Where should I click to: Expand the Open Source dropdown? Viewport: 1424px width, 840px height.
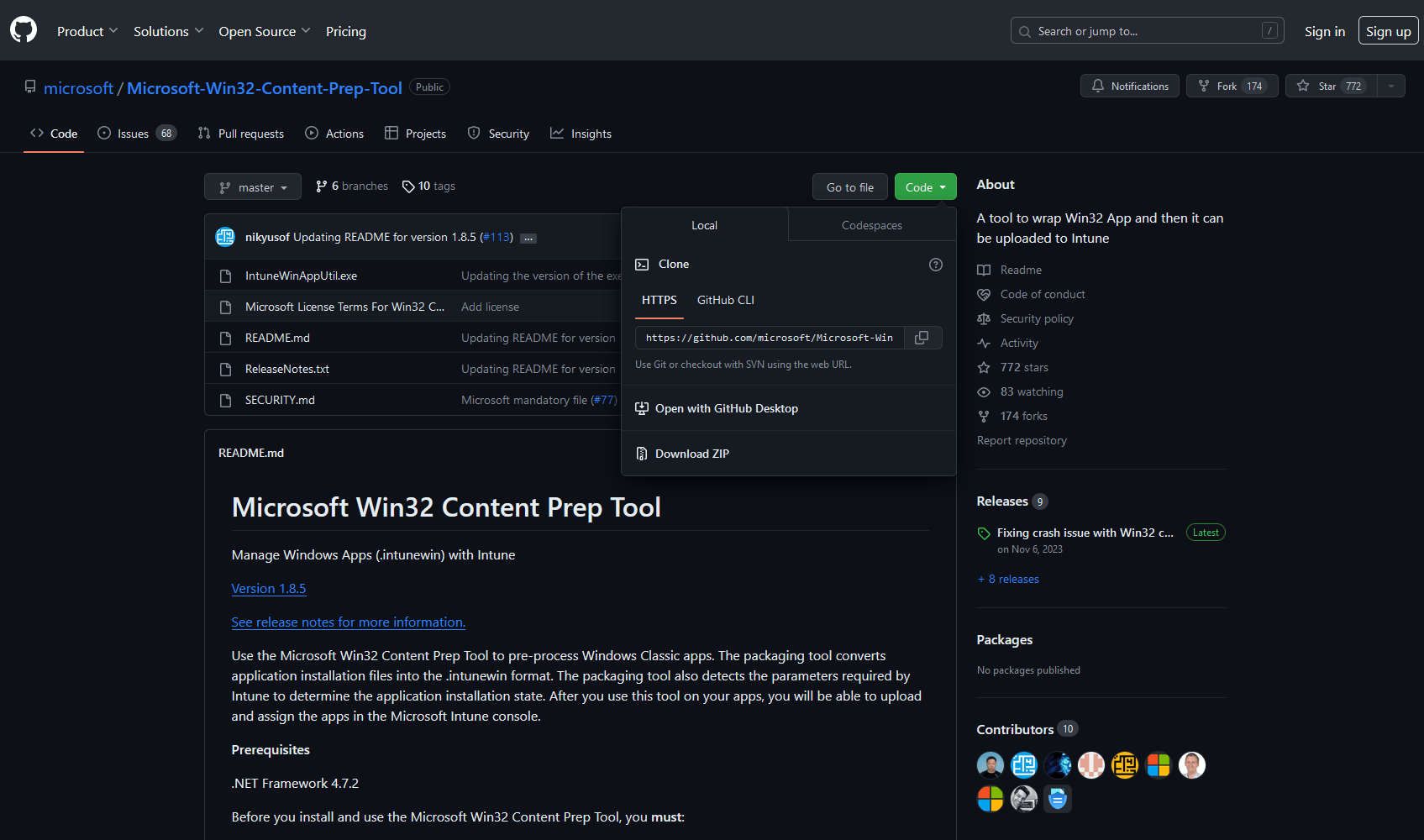tap(265, 31)
